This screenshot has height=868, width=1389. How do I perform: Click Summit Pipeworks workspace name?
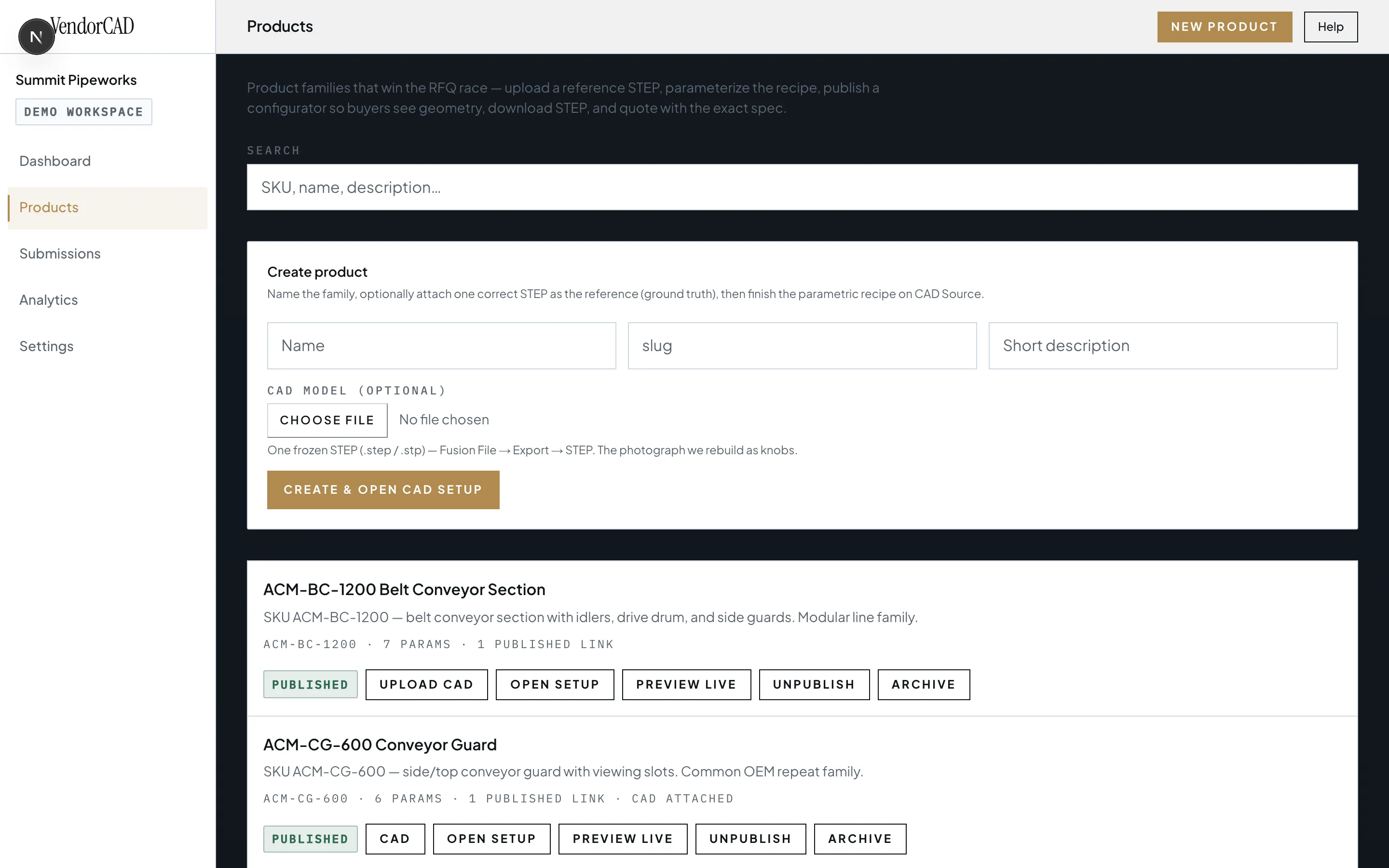(x=76, y=80)
